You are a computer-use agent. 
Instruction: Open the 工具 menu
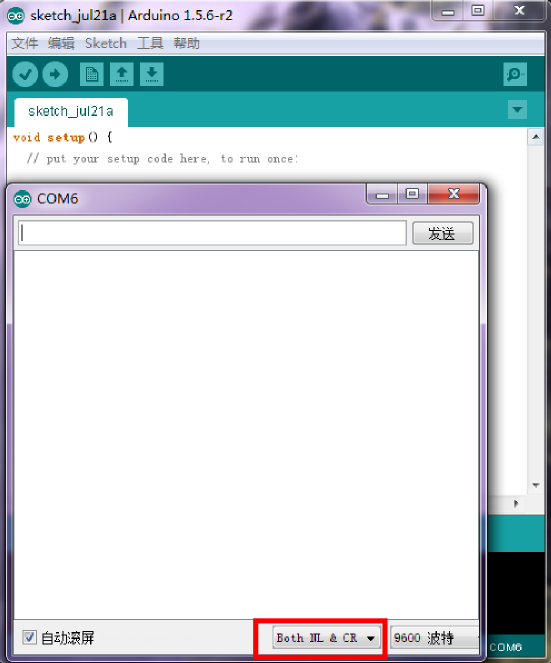150,43
